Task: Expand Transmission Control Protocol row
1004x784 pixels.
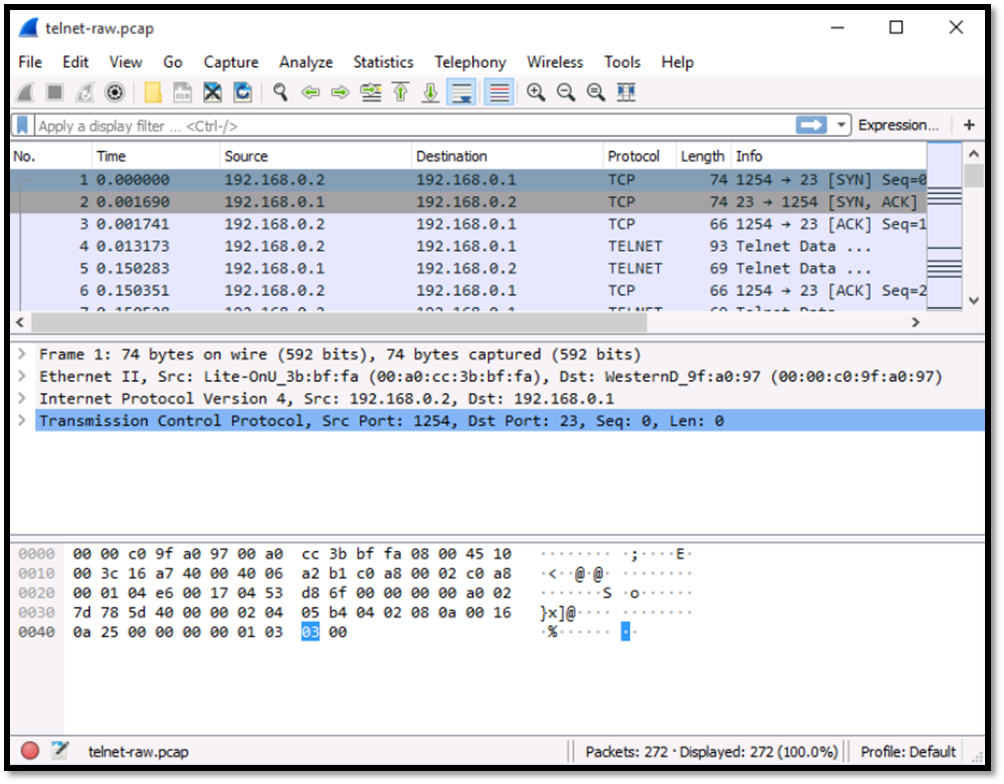Action: click(x=22, y=420)
